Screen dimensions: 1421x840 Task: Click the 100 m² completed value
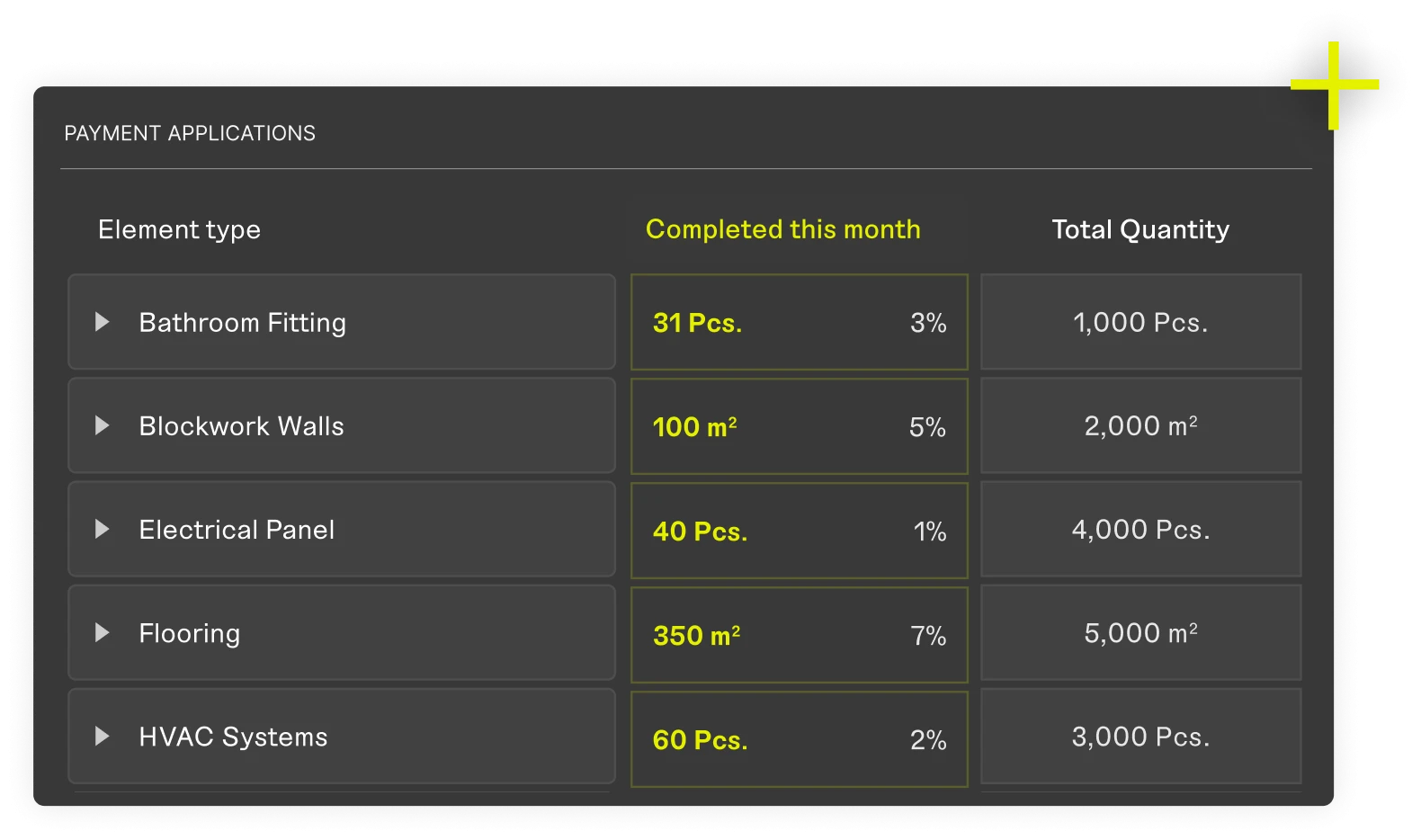point(694,427)
